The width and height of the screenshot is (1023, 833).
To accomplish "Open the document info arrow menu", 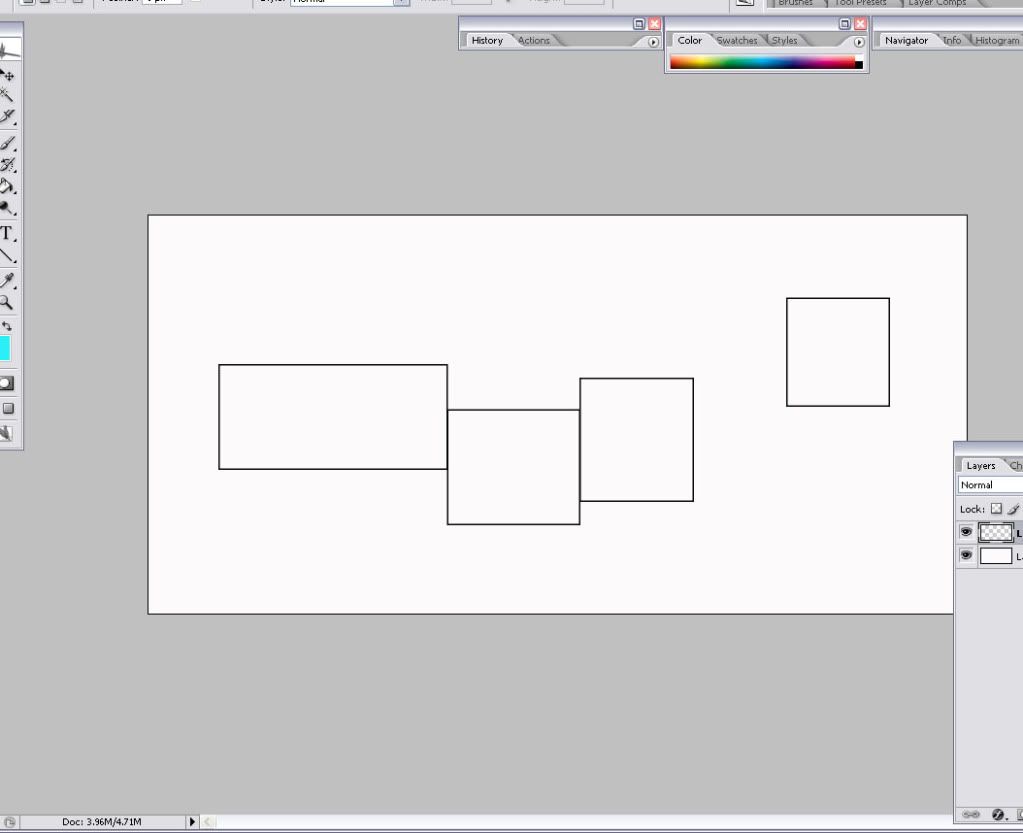I will (192, 822).
